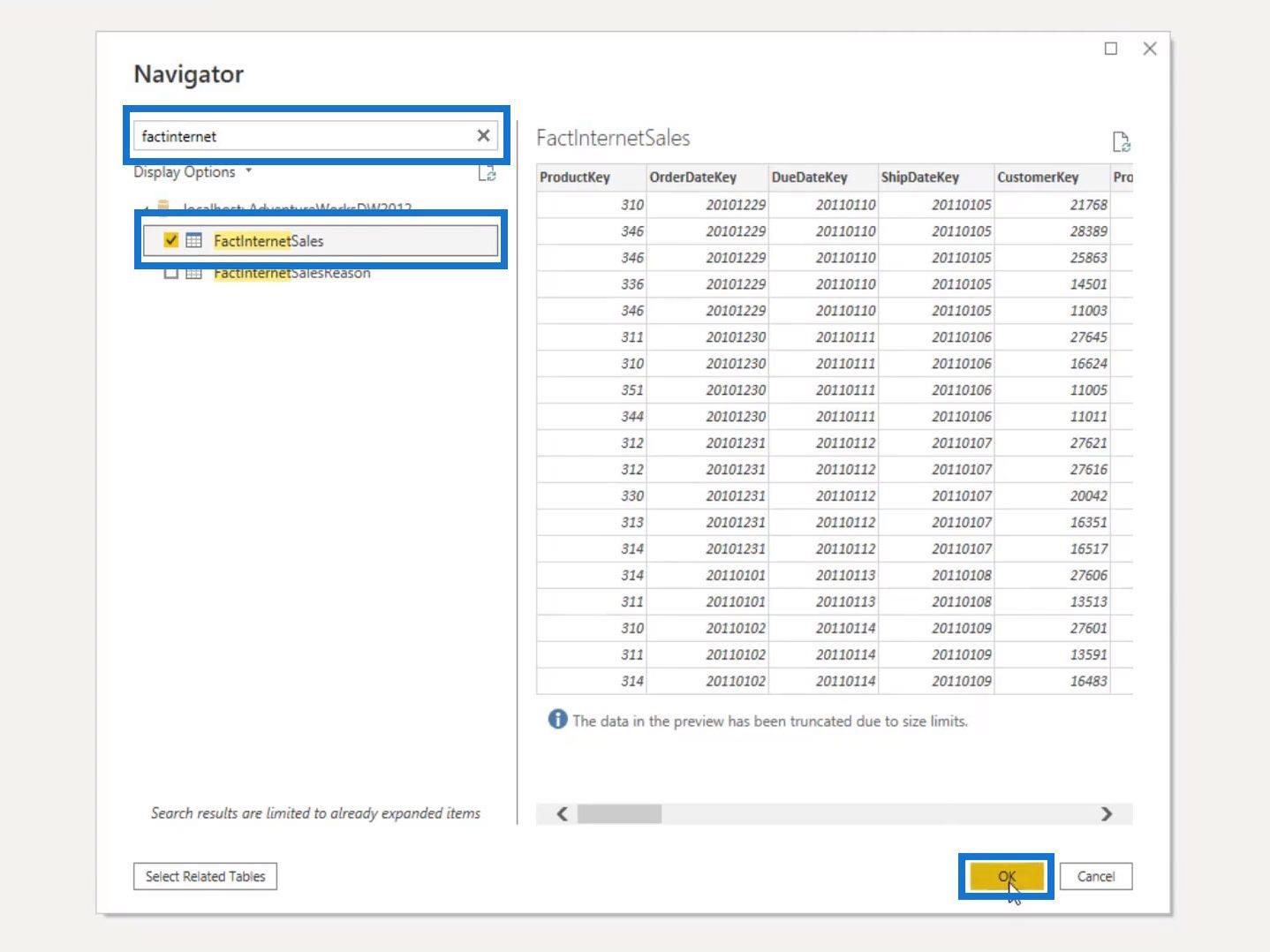Clear the factinternet search text with X
This screenshot has width=1270, height=952.
[x=483, y=135]
